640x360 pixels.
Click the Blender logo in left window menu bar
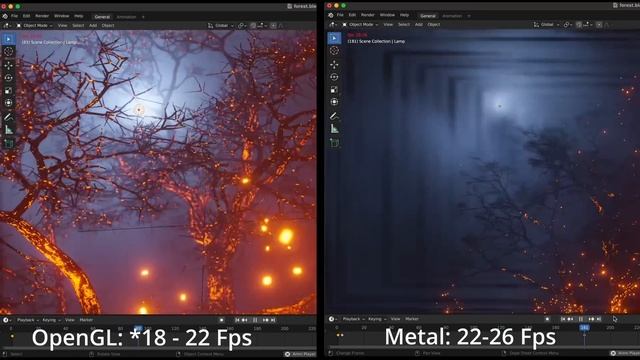(x=5, y=16)
